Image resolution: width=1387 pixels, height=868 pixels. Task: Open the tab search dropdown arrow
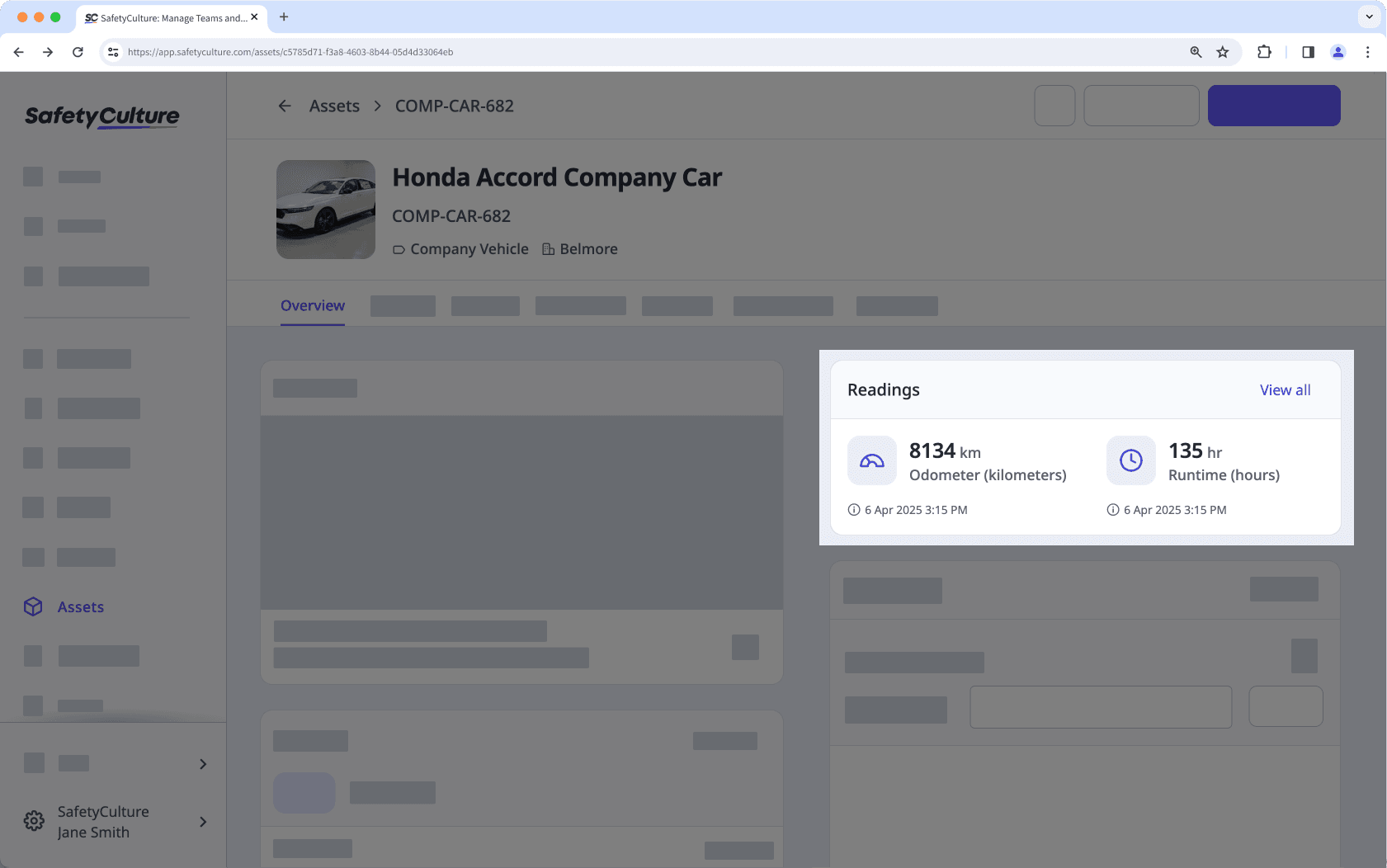pyautogui.click(x=1369, y=17)
